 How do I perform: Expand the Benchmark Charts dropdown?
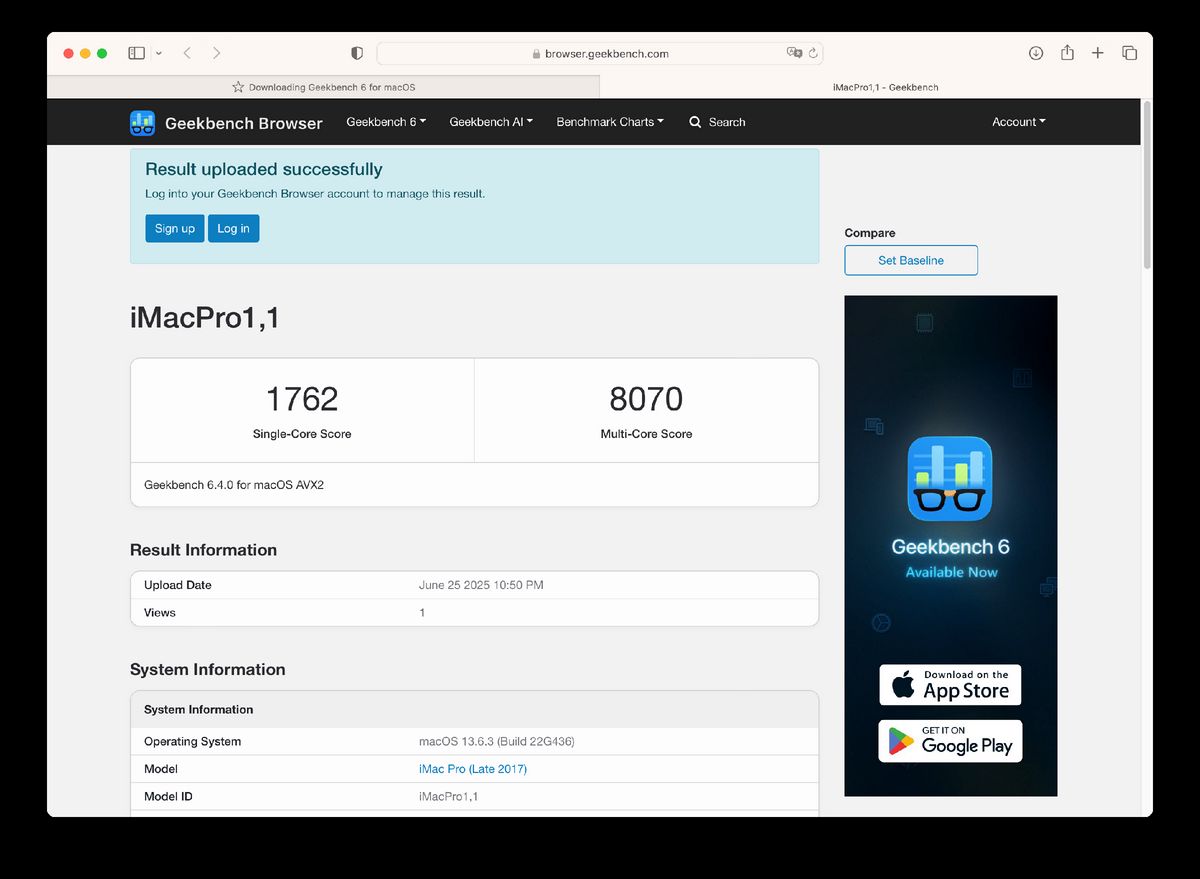(610, 122)
